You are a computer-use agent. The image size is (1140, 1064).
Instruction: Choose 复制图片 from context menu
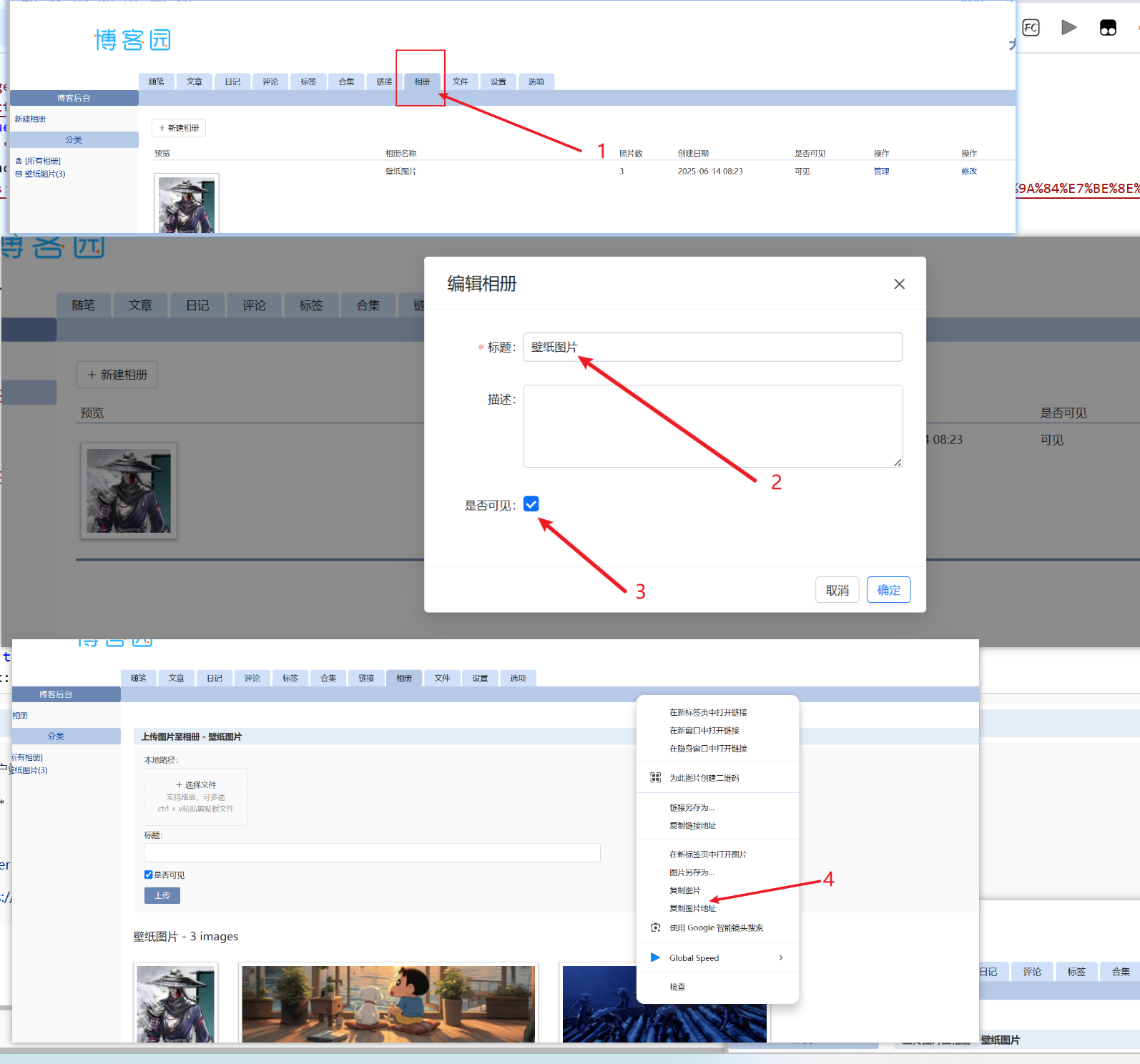click(x=717, y=890)
